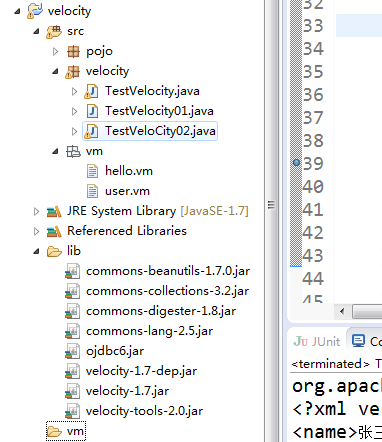Screen dimensions: 382x442
Task: Select commons-beanutils-1.7.0.jar
Action: [168, 271]
